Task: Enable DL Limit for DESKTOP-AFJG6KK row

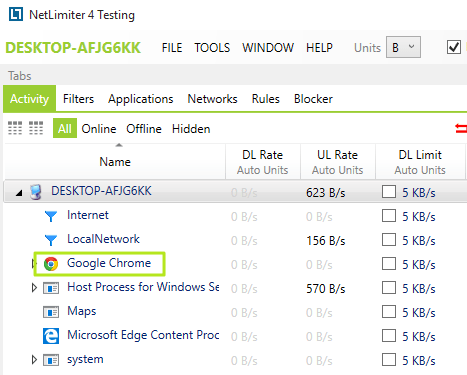Action: [389, 192]
